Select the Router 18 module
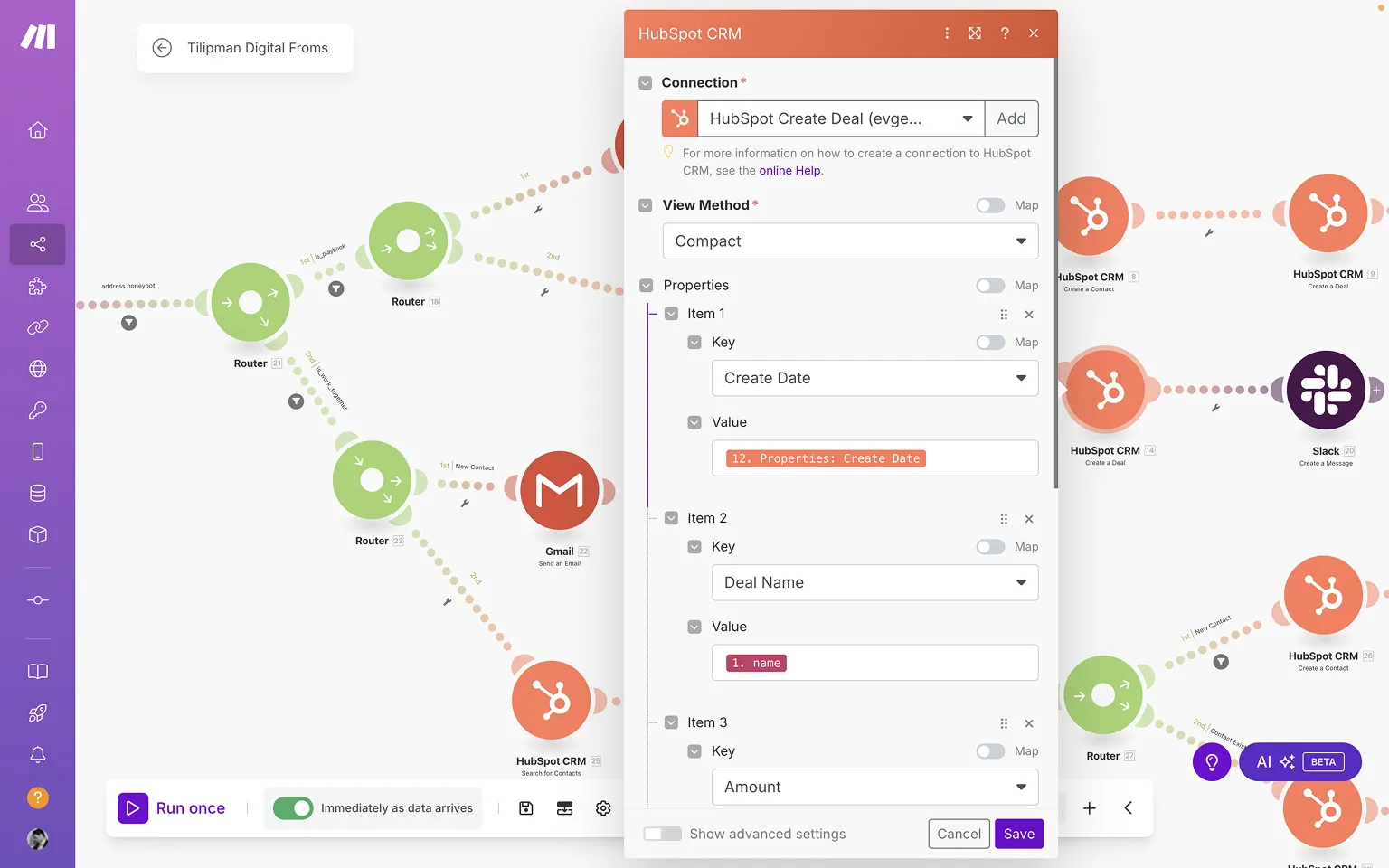This screenshot has width=1389, height=868. coord(408,241)
